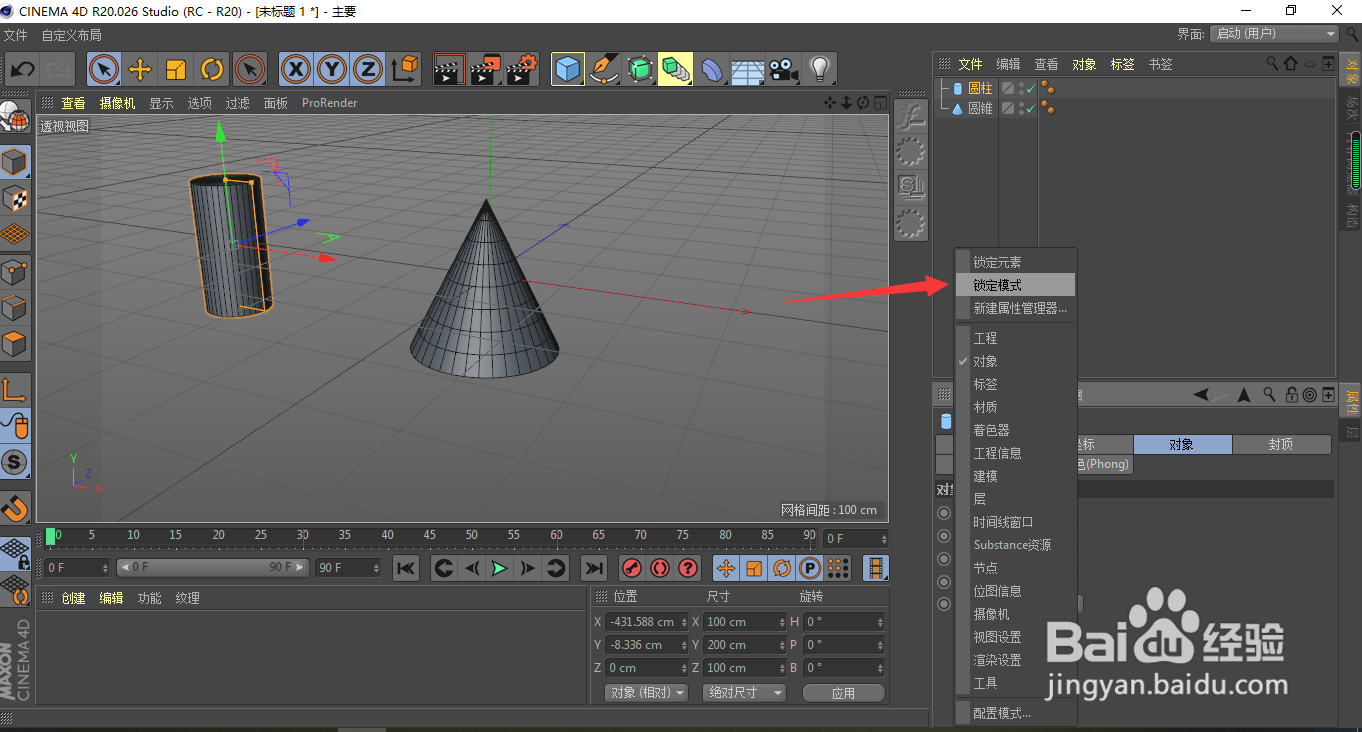Select Polygons mode in left sidebar
Screen dimensions: 1362x732
15,345
